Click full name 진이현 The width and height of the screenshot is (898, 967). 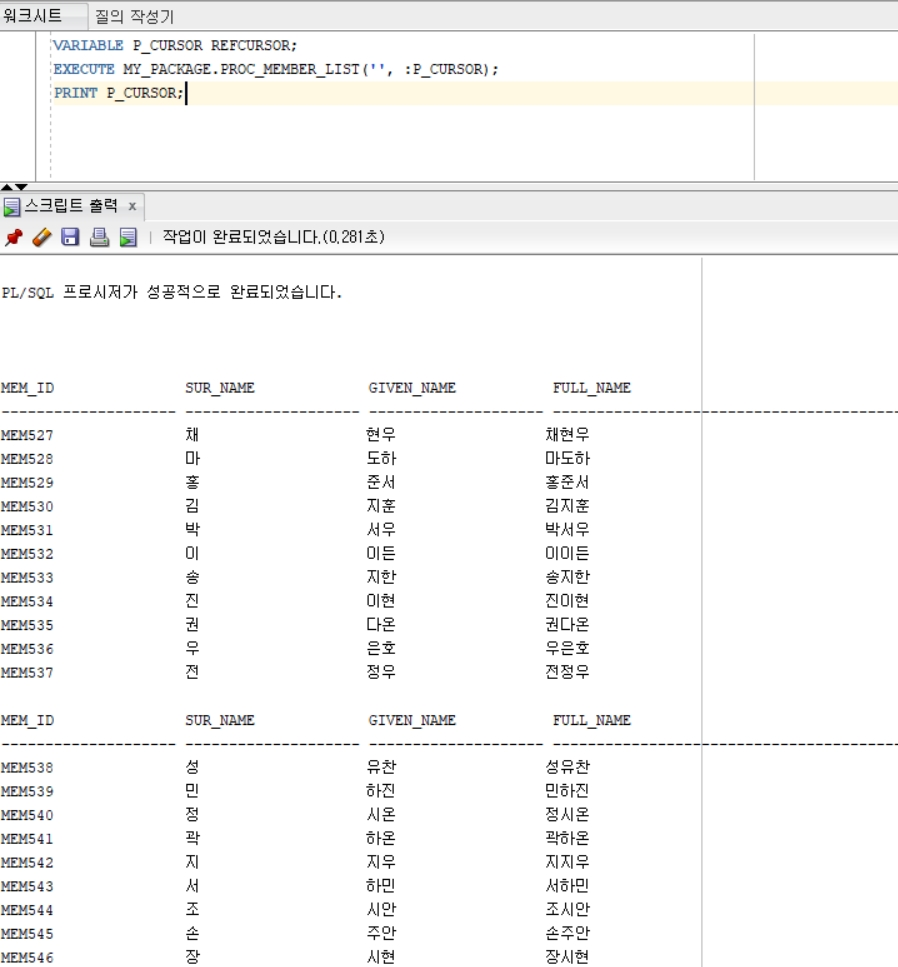[567, 601]
